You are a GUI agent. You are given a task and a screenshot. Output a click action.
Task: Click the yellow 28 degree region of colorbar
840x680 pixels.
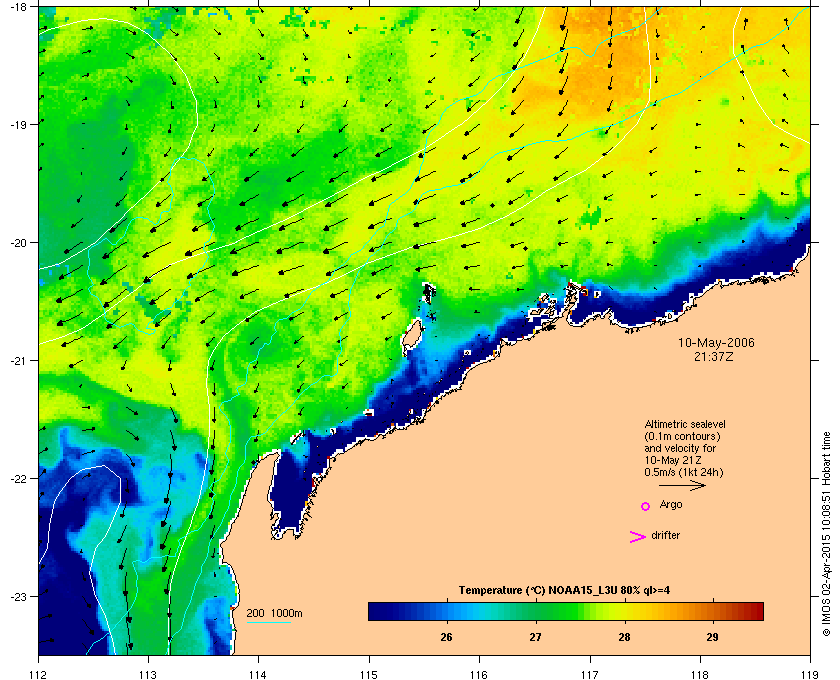coord(624,611)
